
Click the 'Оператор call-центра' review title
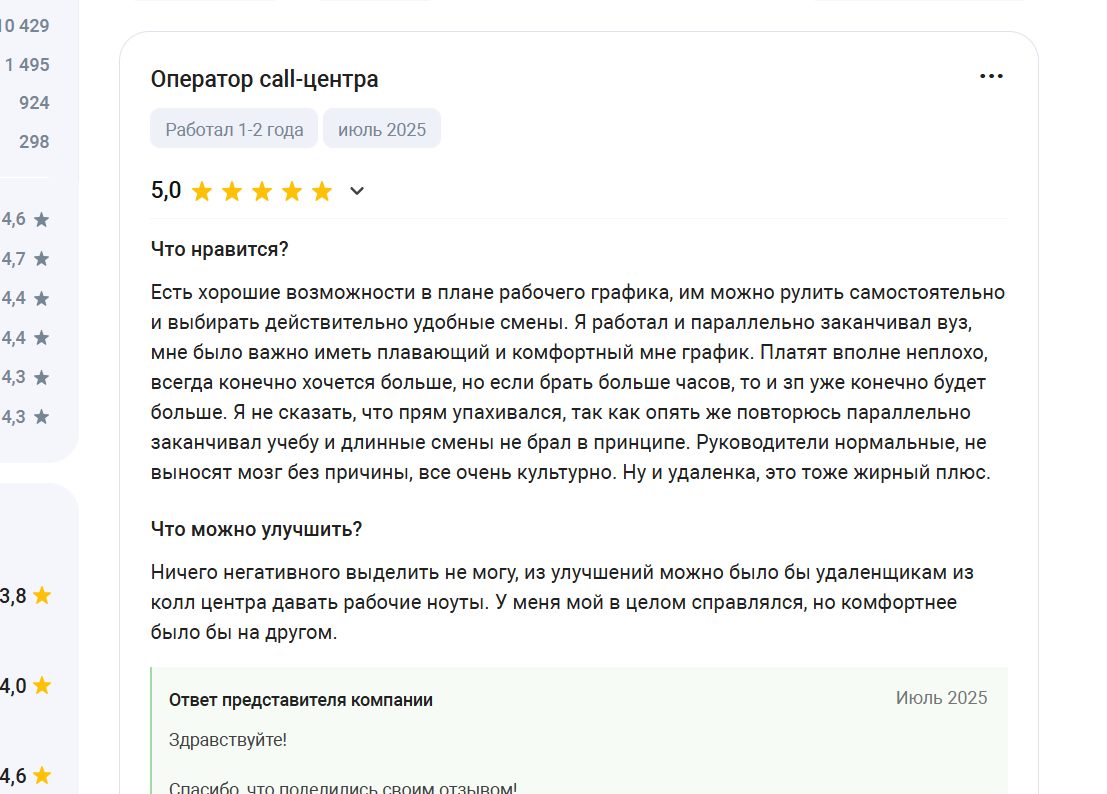[265, 79]
